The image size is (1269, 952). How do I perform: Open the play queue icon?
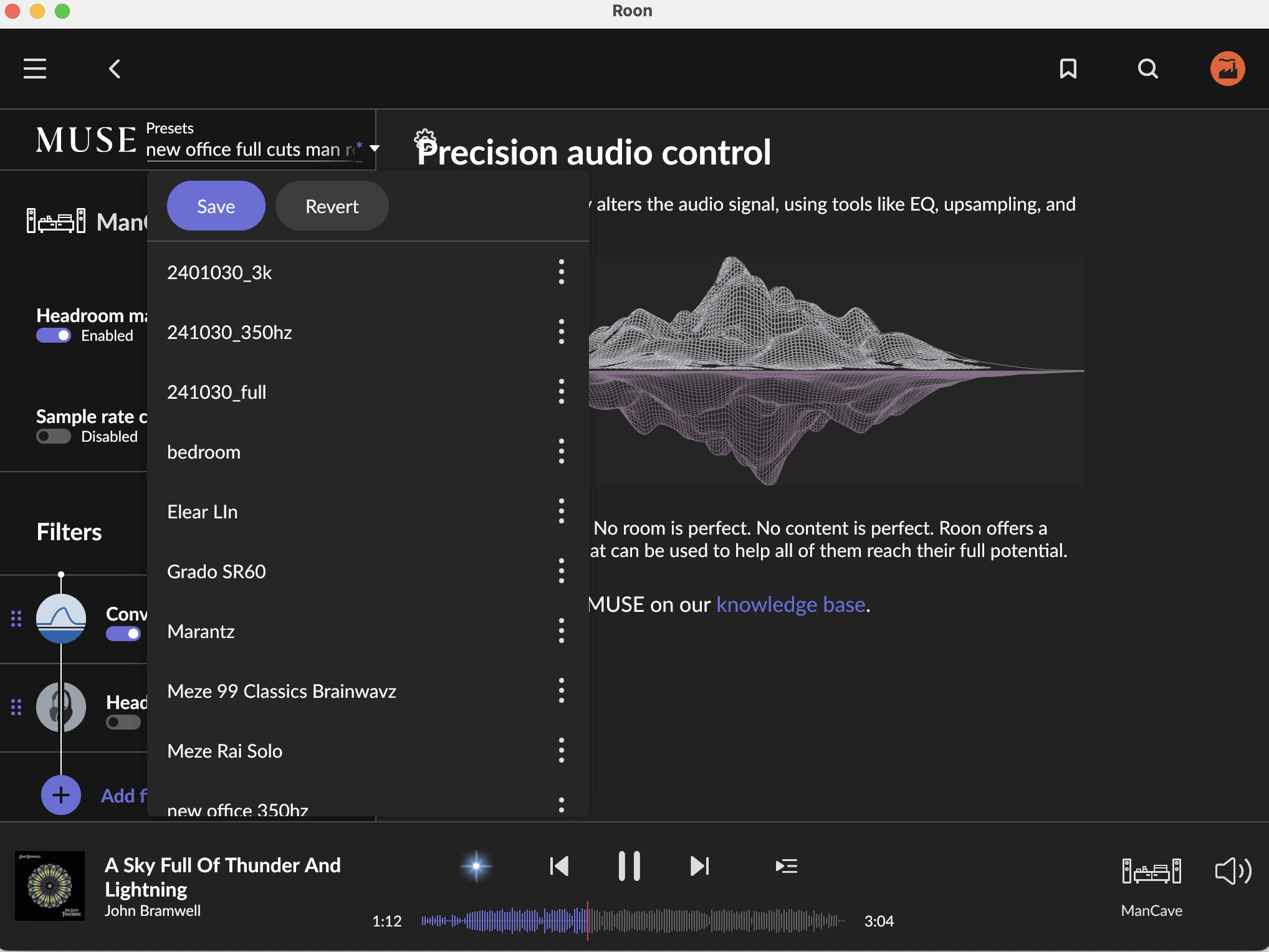coord(787,866)
